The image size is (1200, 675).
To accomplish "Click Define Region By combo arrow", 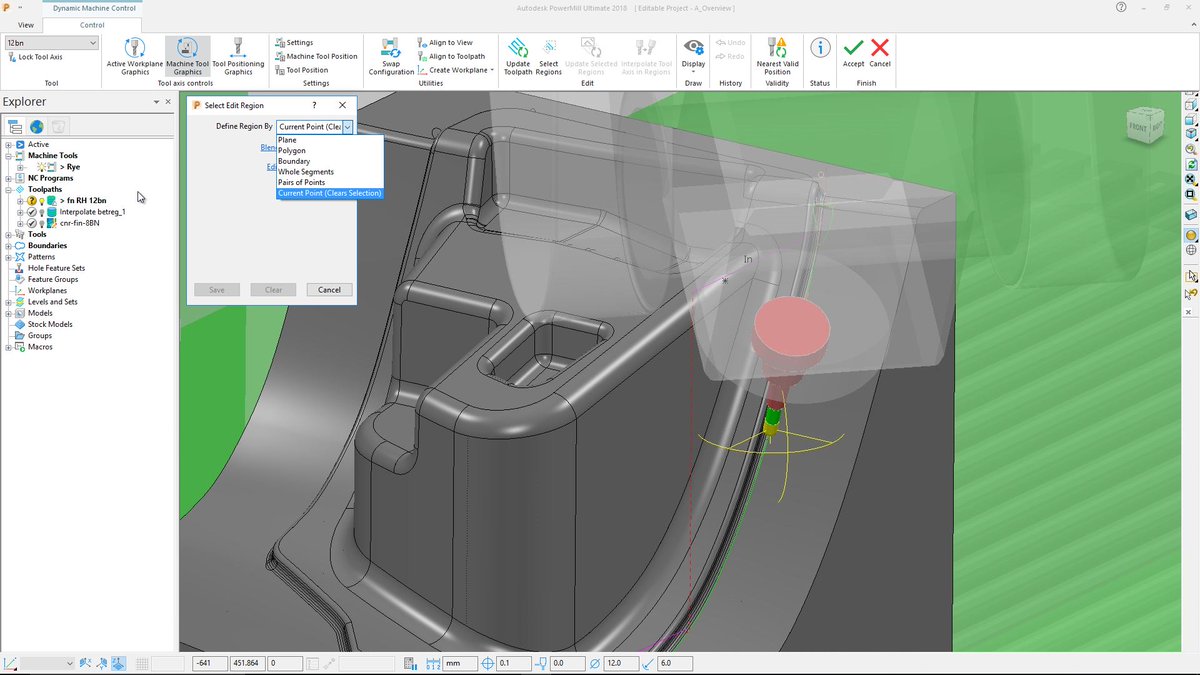I will click(x=347, y=127).
